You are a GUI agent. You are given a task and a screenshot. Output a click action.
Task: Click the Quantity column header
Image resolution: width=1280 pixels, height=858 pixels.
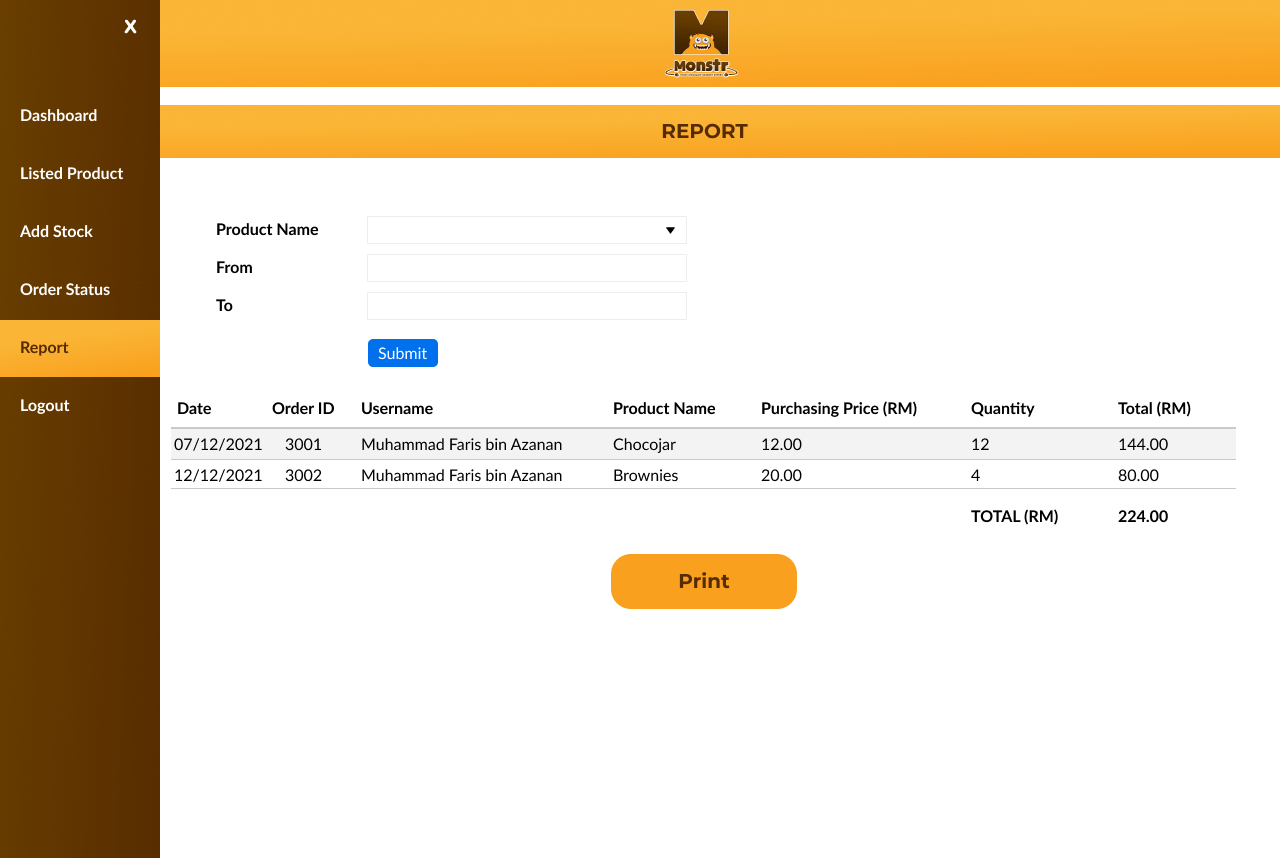(x=1002, y=408)
